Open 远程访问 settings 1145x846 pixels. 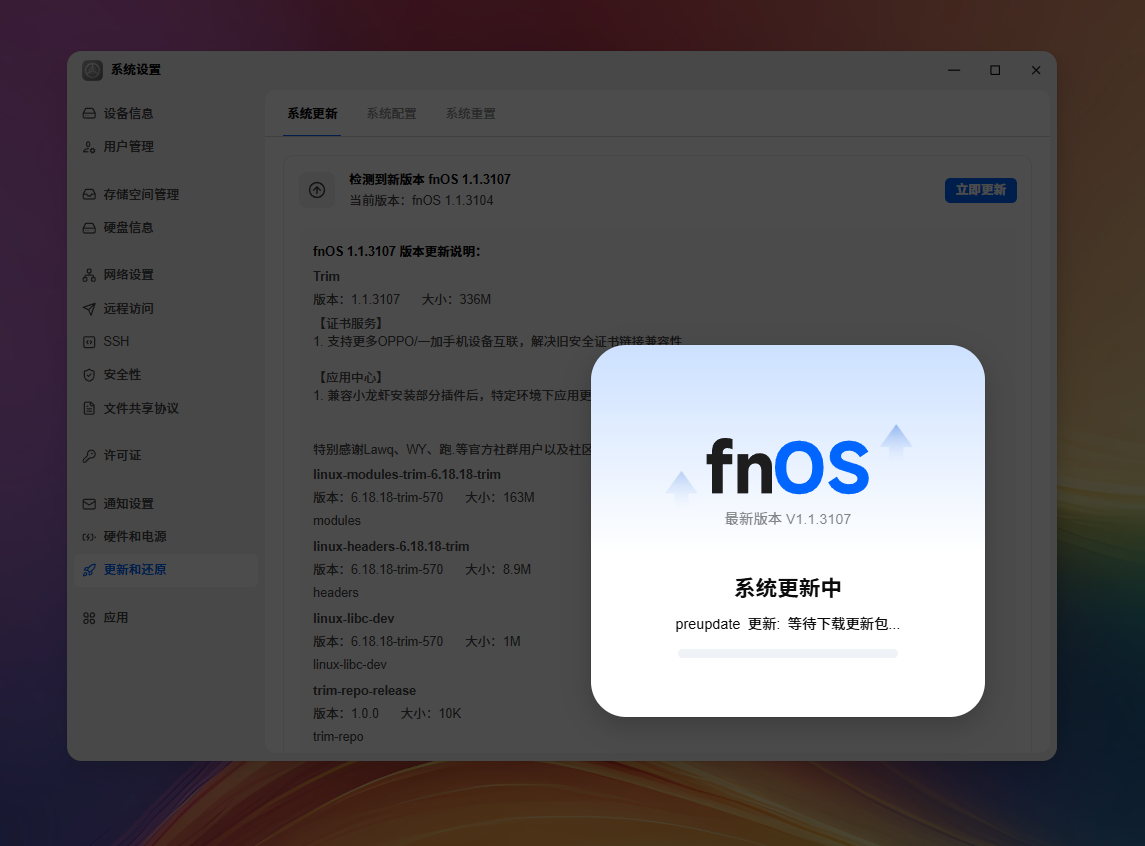[166, 309]
